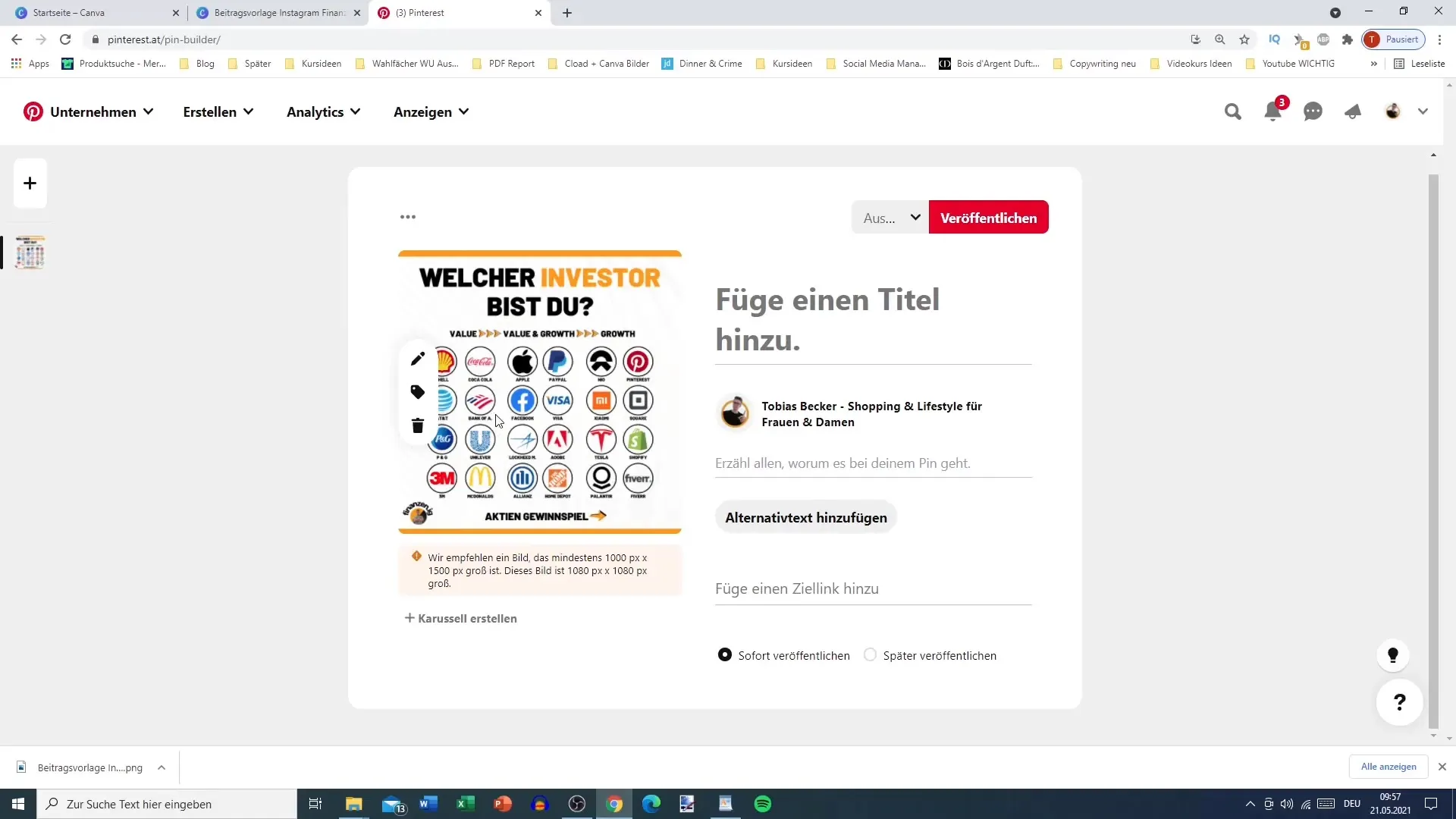
Task: Open File Explorer from the taskbar
Action: pos(354,804)
